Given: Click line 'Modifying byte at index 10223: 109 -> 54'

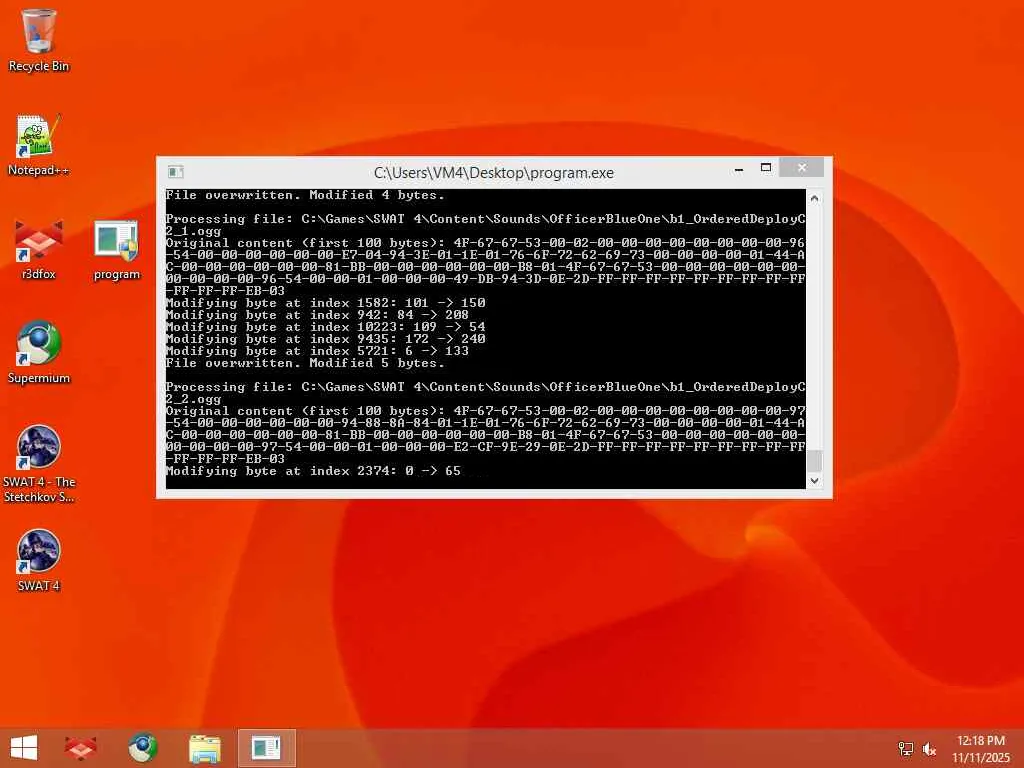Looking at the screenshot, I should 325,327.
